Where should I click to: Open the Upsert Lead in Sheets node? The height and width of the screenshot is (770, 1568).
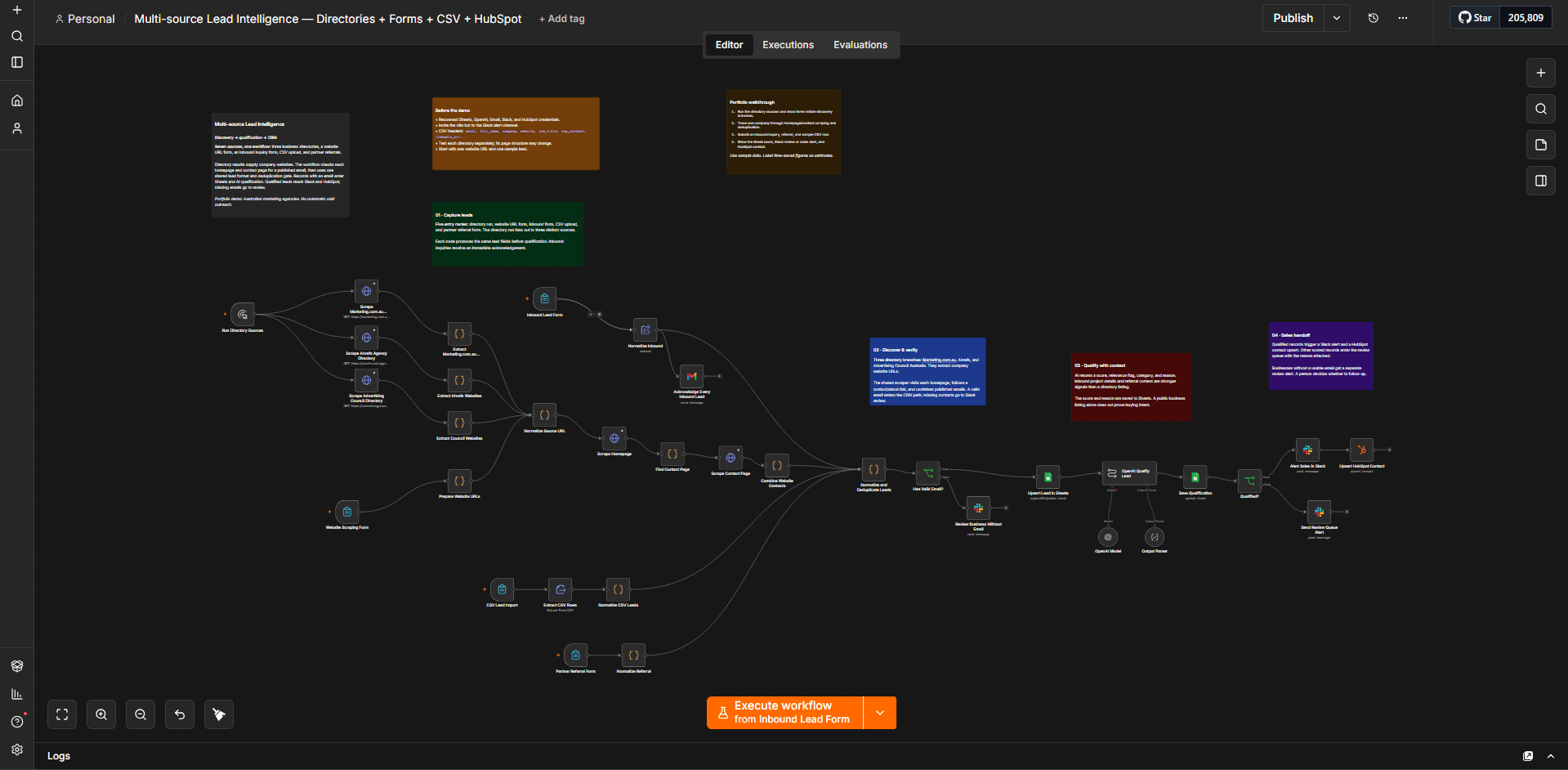coord(1048,477)
